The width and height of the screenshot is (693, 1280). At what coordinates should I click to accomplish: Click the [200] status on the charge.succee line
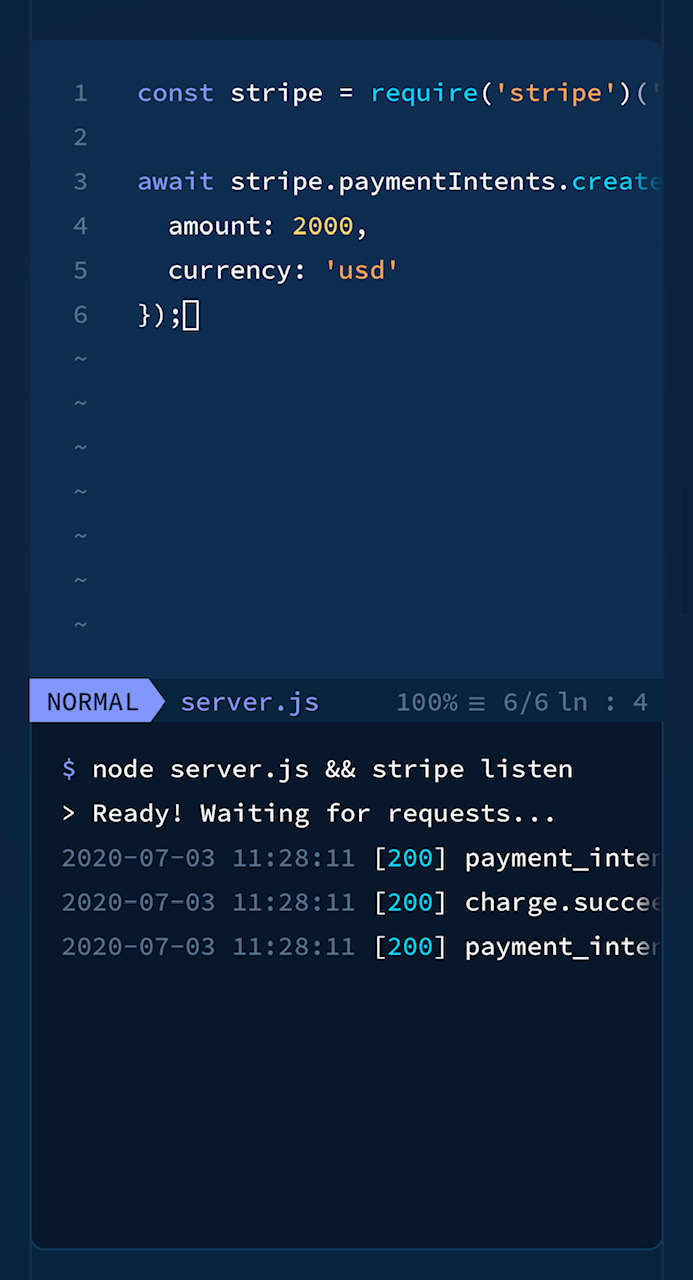pyautogui.click(x=411, y=902)
